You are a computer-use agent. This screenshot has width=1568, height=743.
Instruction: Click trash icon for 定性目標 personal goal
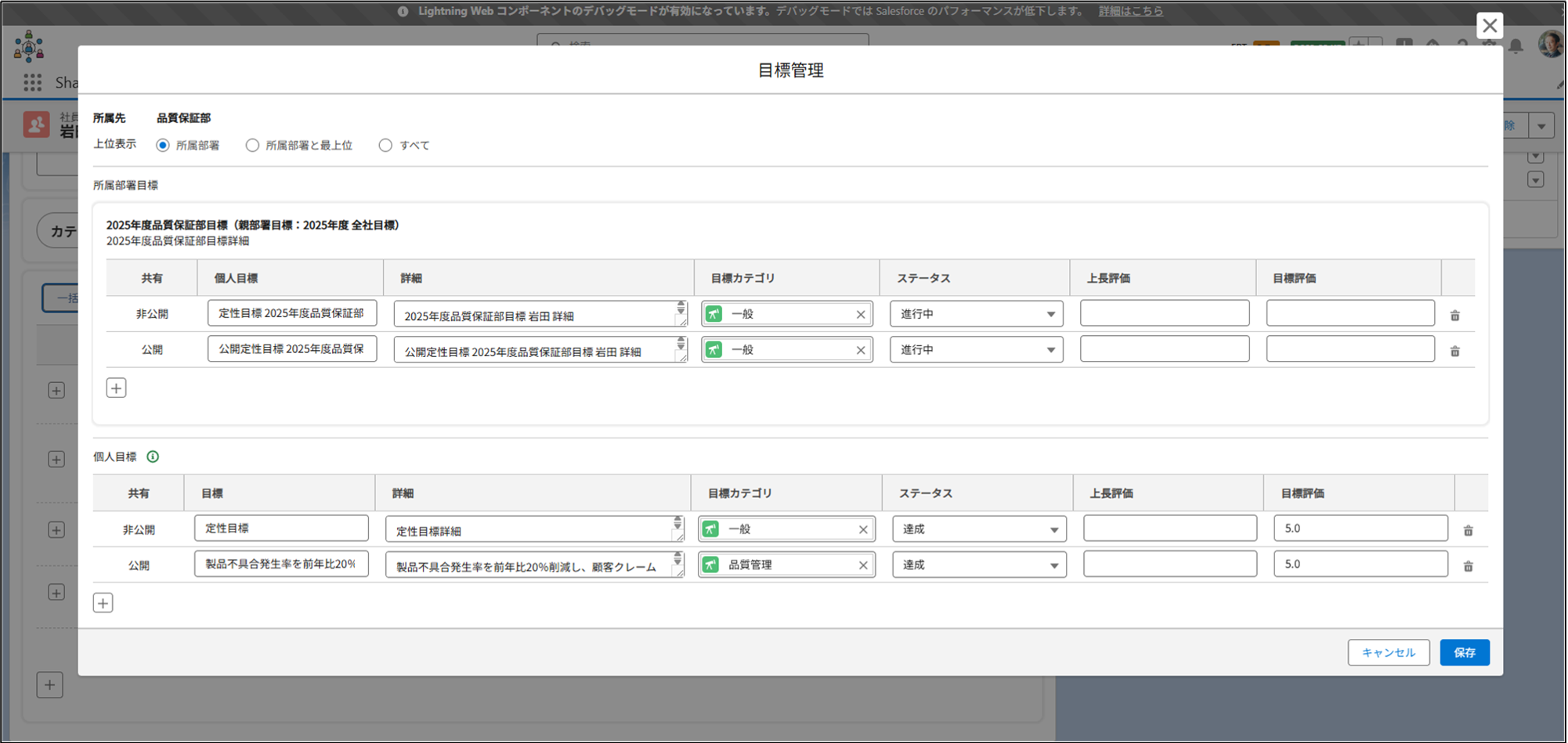(x=1468, y=531)
